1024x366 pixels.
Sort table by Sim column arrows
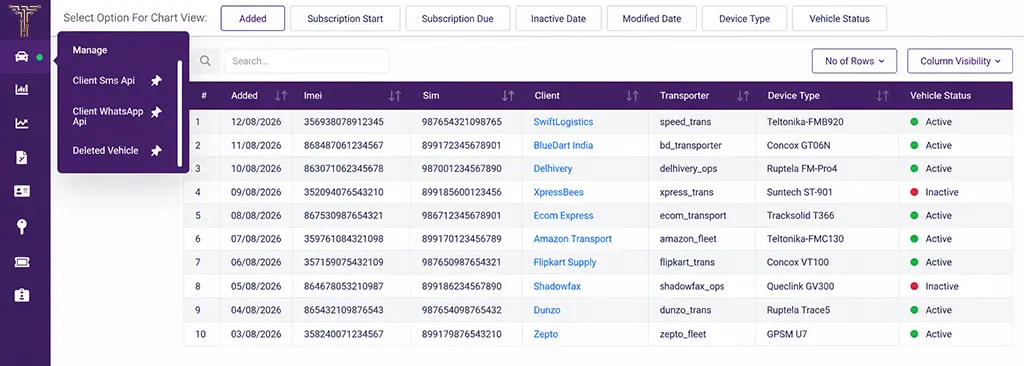(508, 95)
